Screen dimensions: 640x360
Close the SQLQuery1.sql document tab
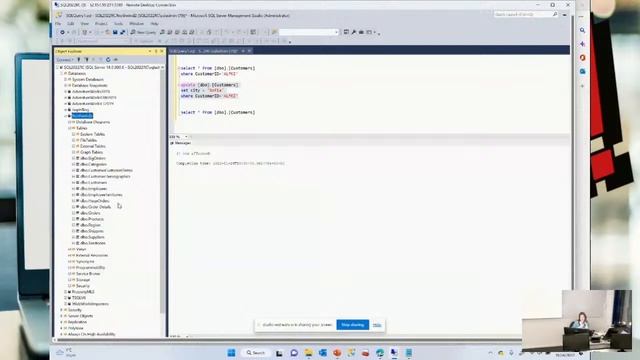pyautogui.click(x=249, y=51)
